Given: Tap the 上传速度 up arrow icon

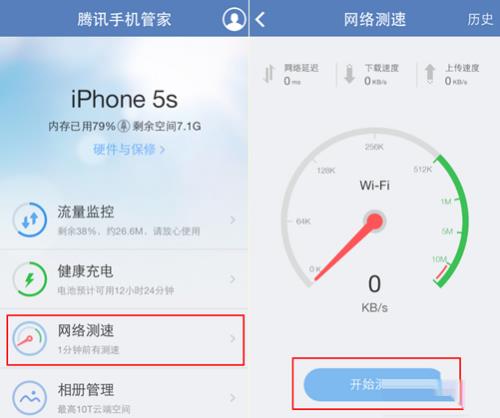Looking at the screenshot, I should point(430,73).
